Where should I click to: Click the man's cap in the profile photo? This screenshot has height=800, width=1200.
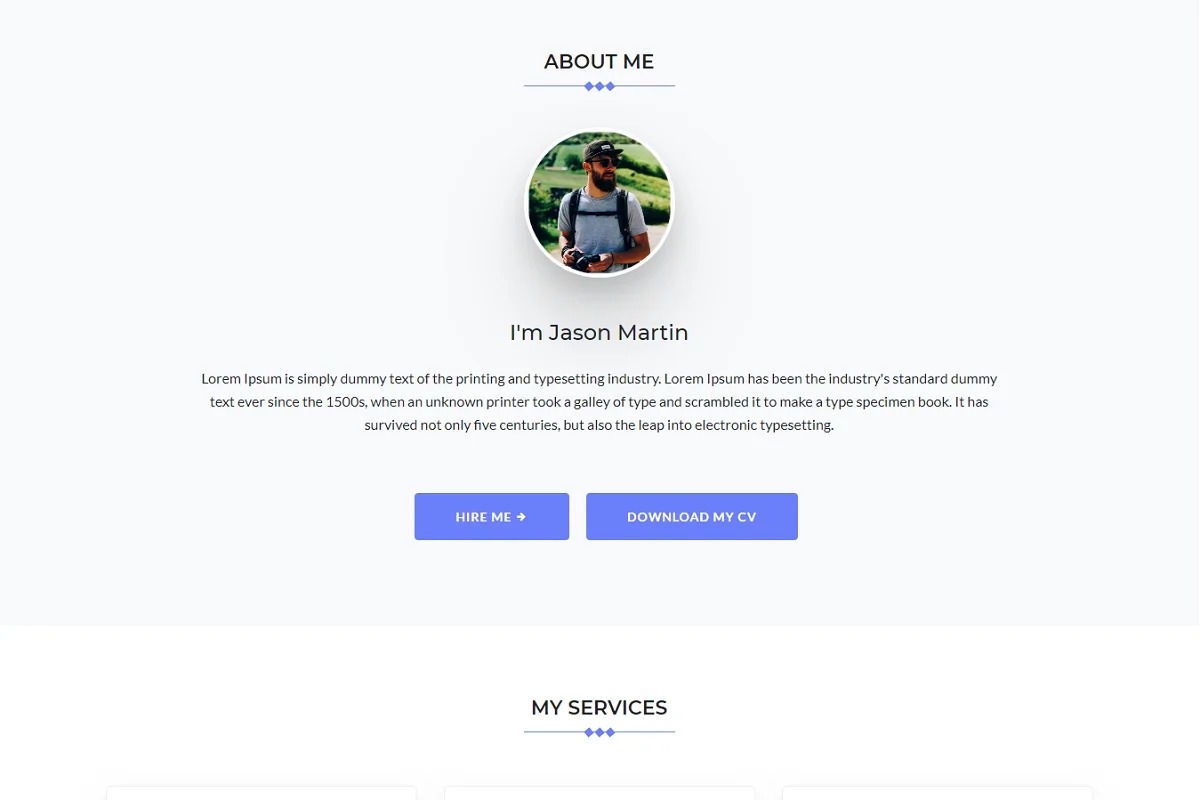(x=603, y=150)
